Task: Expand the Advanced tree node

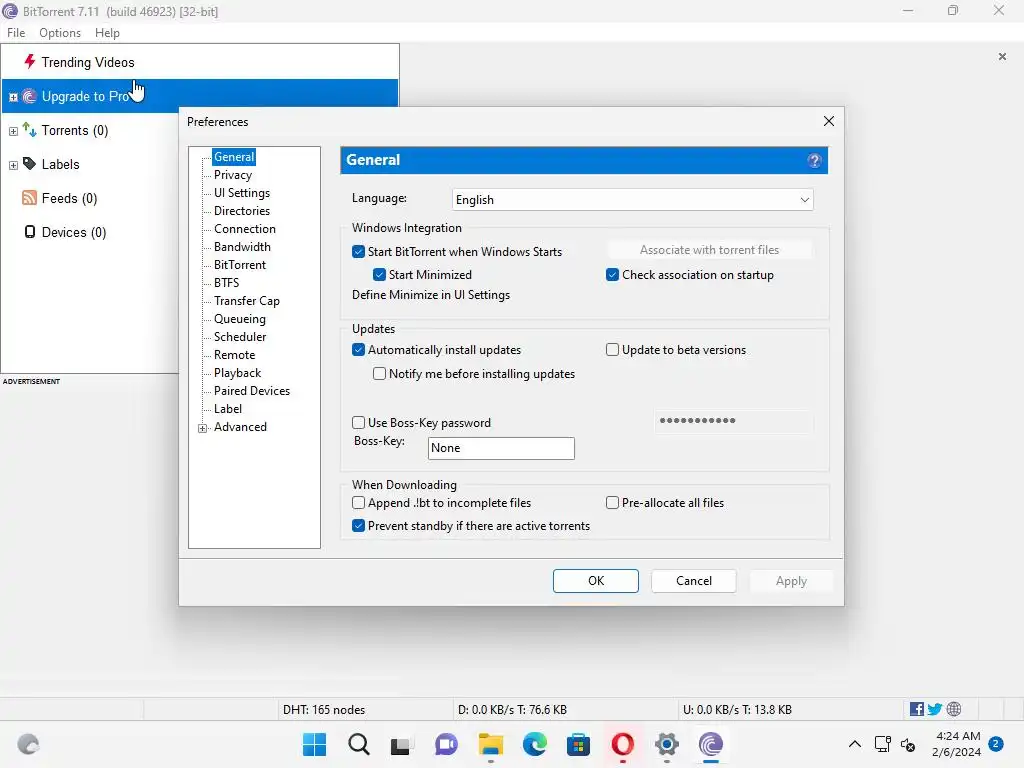Action: coord(202,428)
